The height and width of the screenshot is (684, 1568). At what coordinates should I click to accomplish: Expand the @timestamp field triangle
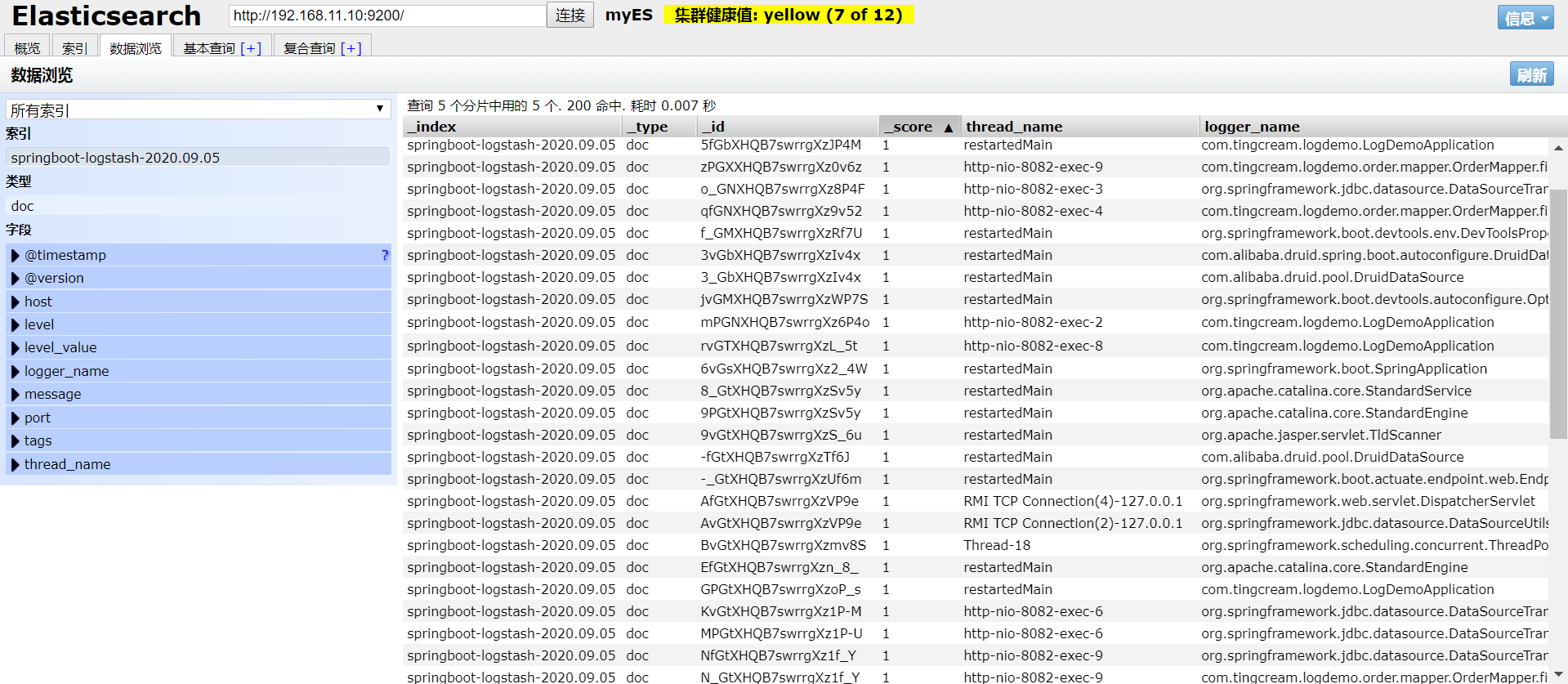pos(15,255)
